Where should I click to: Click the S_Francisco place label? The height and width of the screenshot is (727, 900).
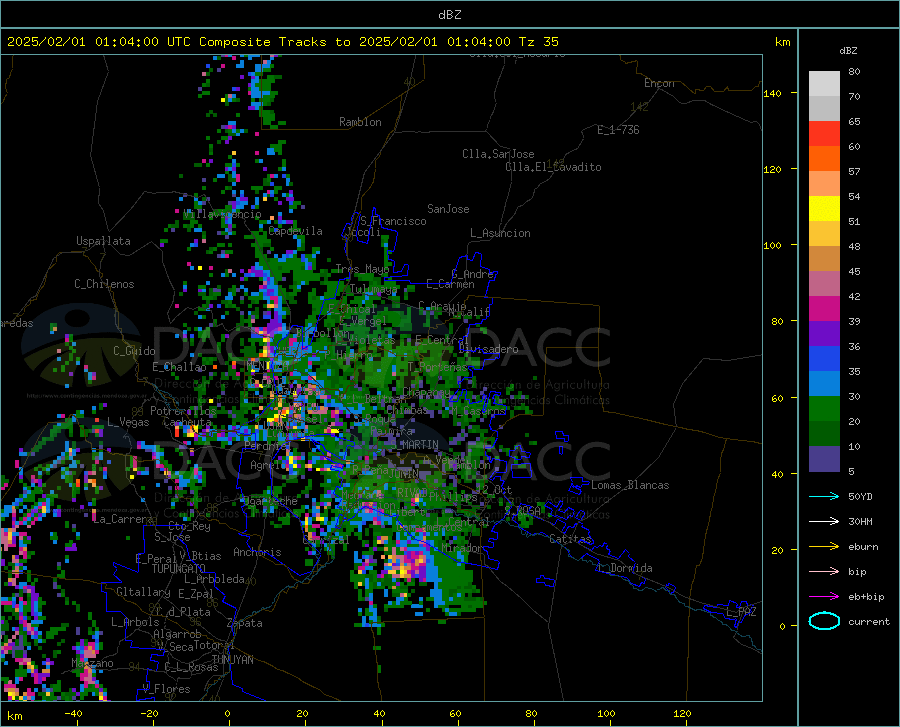point(393,221)
